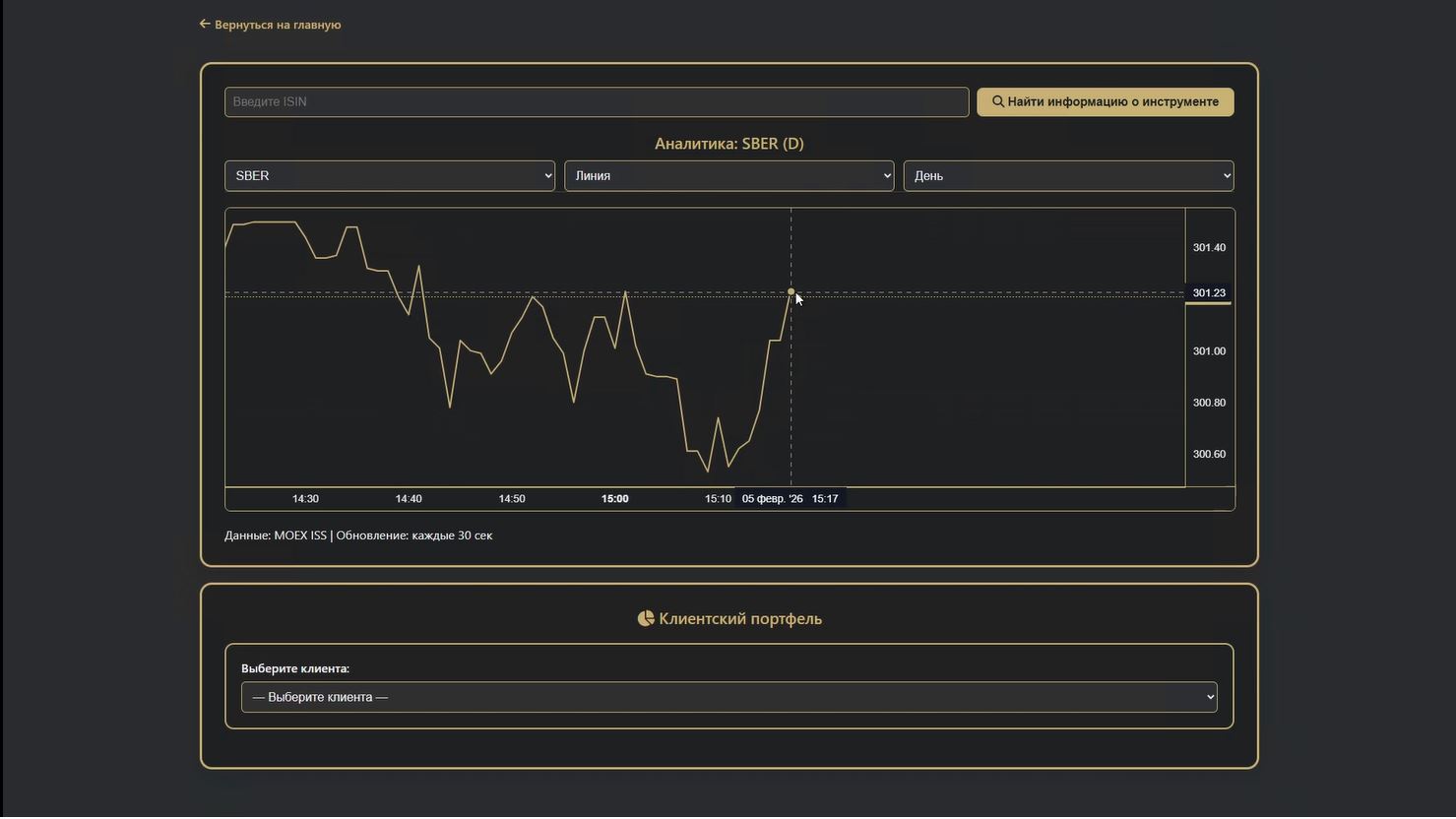Click the 301.40 price axis label
This screenshot has width=1456, height=819.
pos(1209,248)
